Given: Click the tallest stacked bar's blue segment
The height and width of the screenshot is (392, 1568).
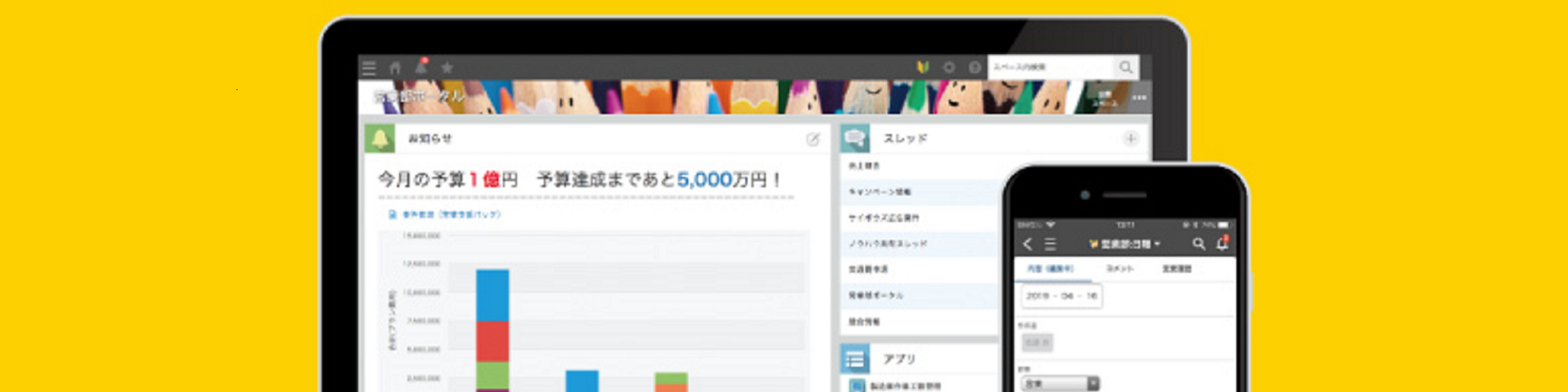Looking at the screenshot, I should 492,295.
